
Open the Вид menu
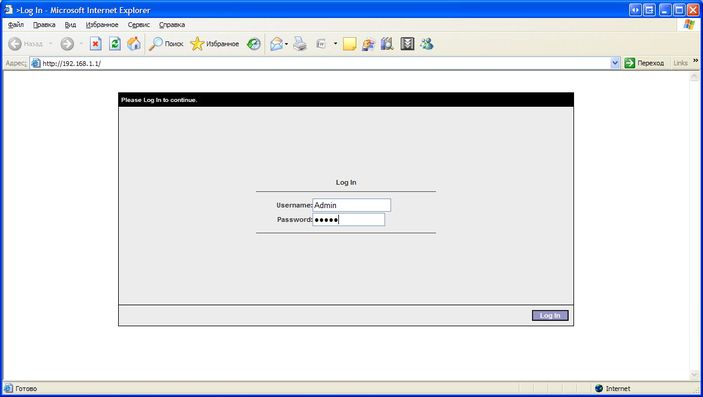pyautogui.click(x=70, y=25)
